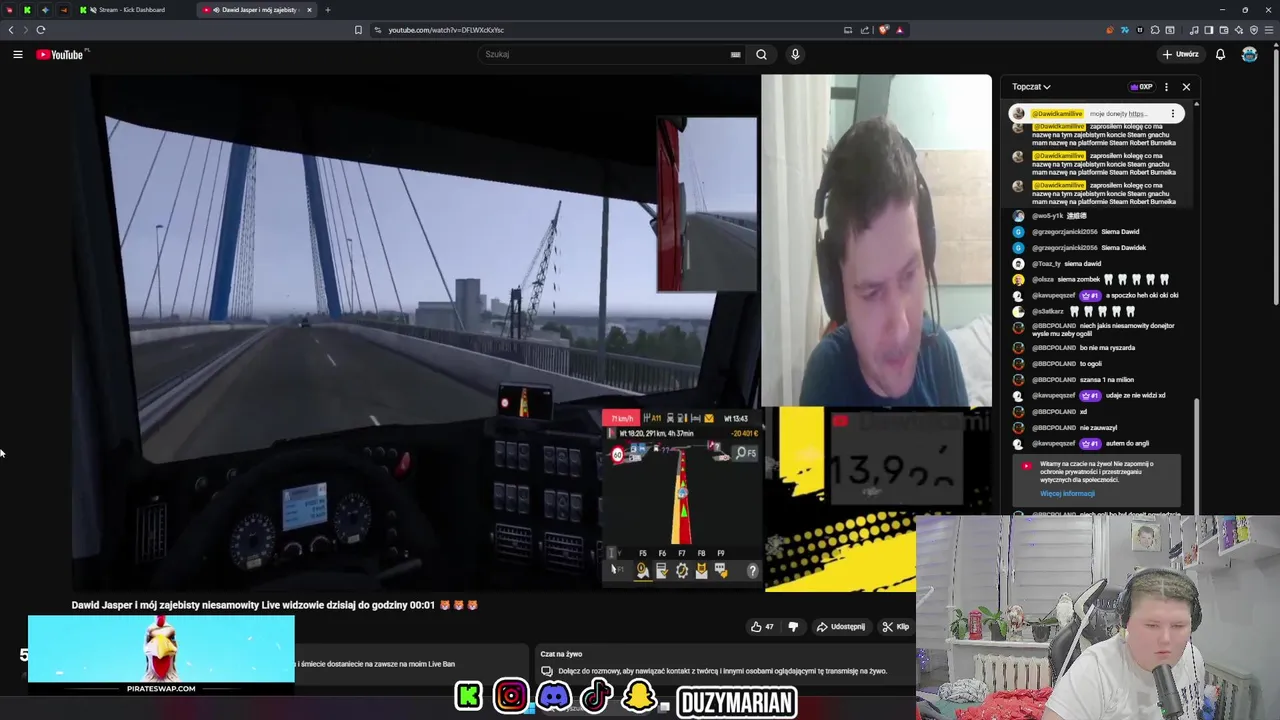Click username @Toaz_ty in chat
Image resolution: width=1280 pixels, height=720 pixels.
(1046, 264)
